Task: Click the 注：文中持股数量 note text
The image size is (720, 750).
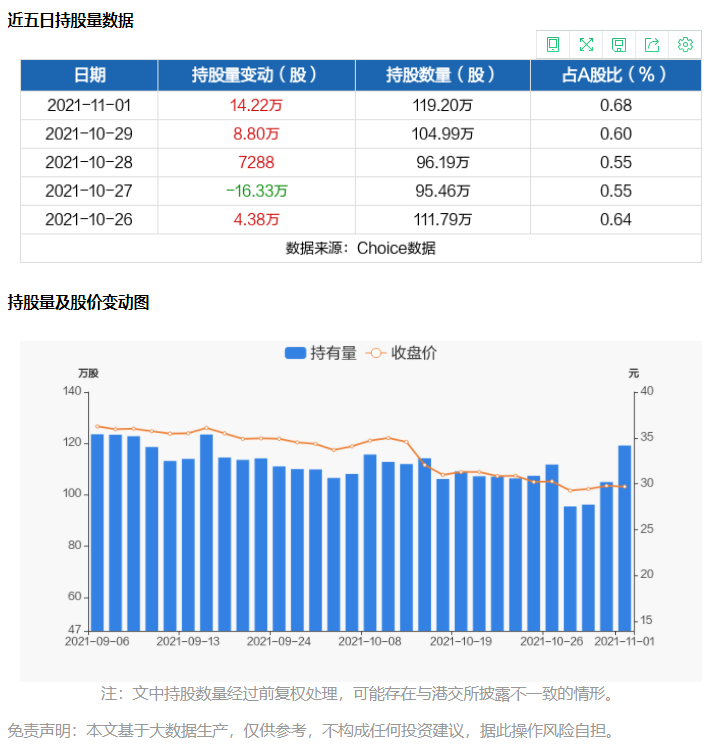Action: click(357, 694)
